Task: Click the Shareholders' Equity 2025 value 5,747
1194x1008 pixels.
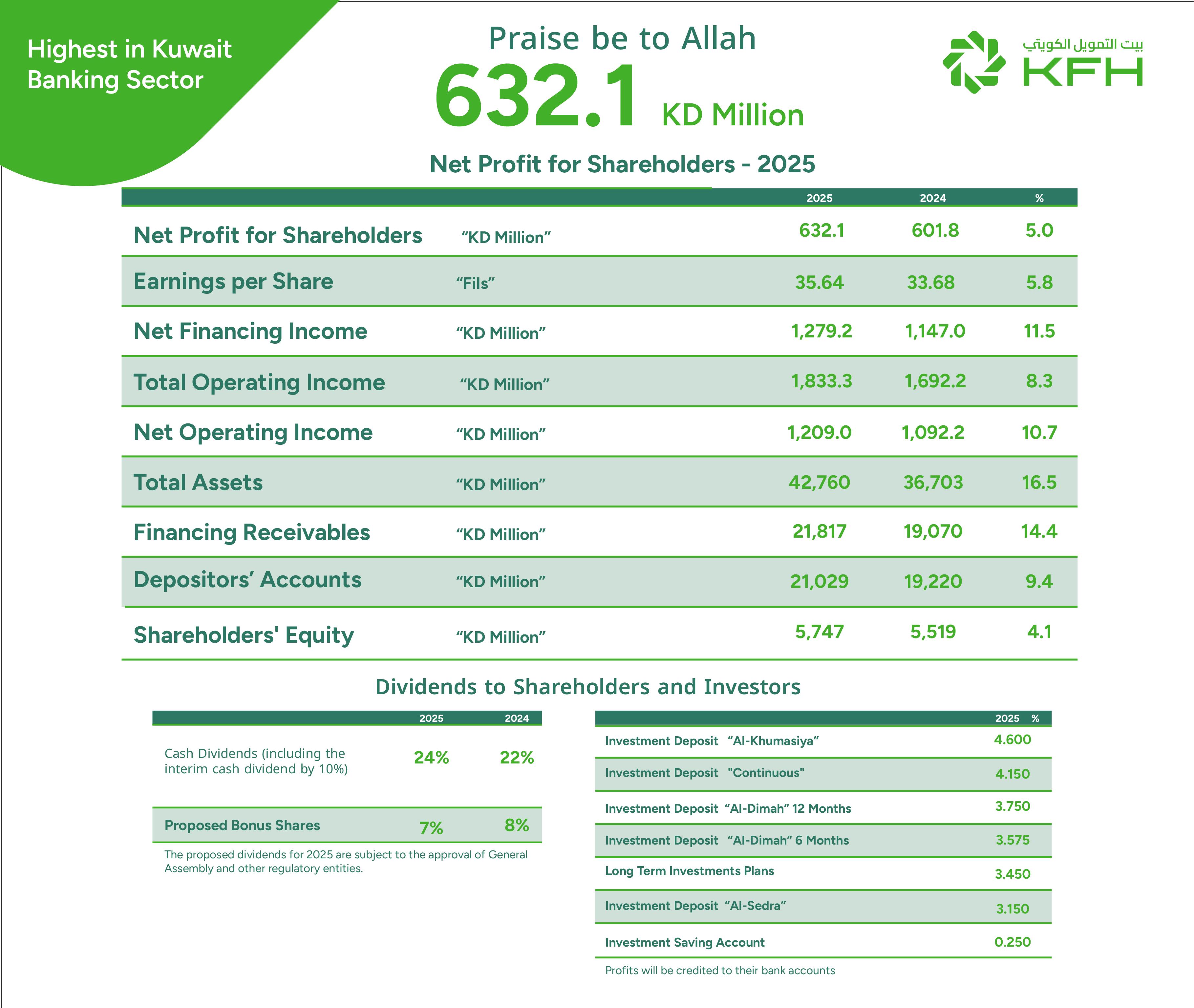Action: 819,632
